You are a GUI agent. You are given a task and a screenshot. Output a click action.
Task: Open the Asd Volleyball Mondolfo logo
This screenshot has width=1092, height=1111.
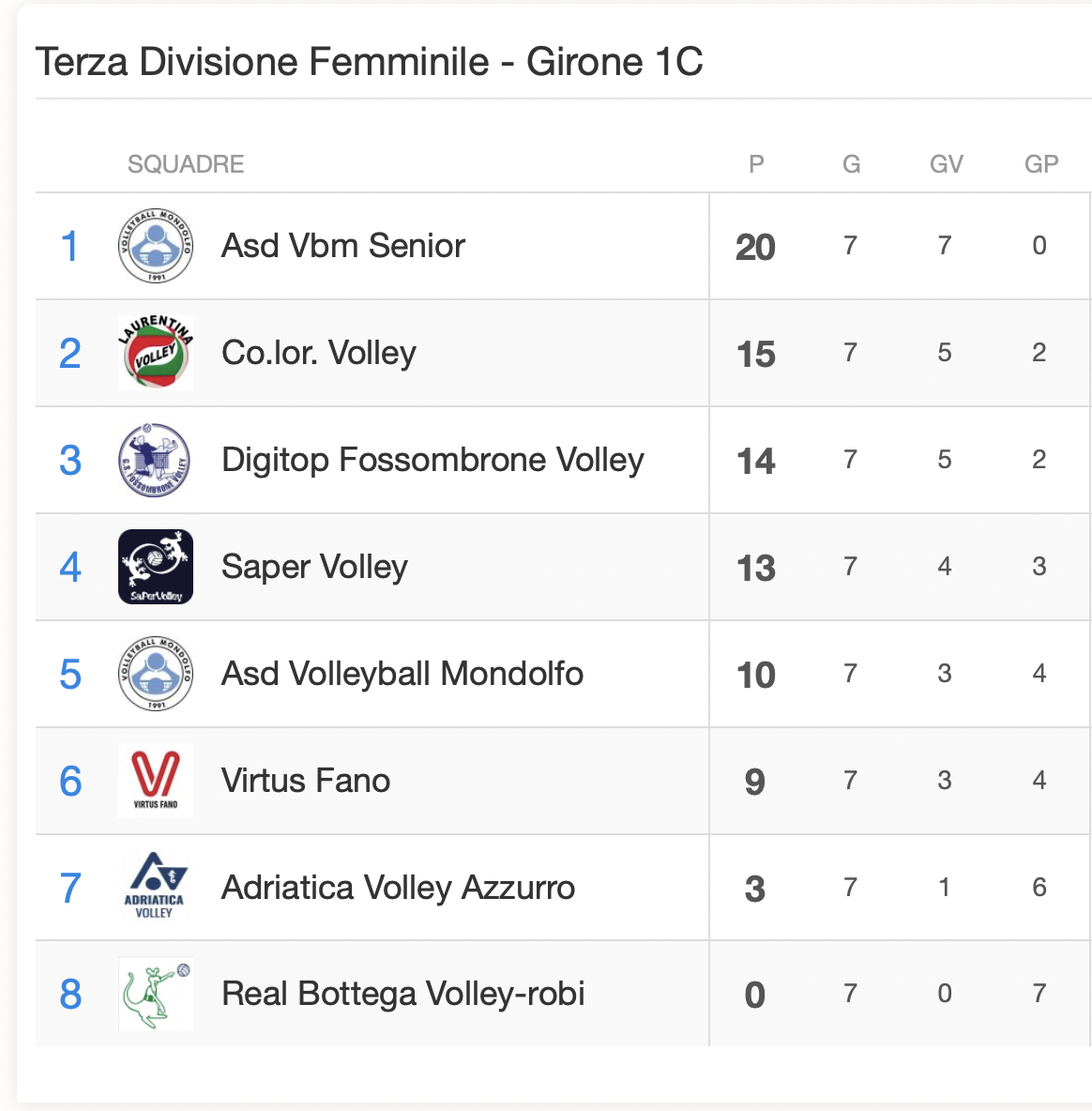[x=155, y=674]
